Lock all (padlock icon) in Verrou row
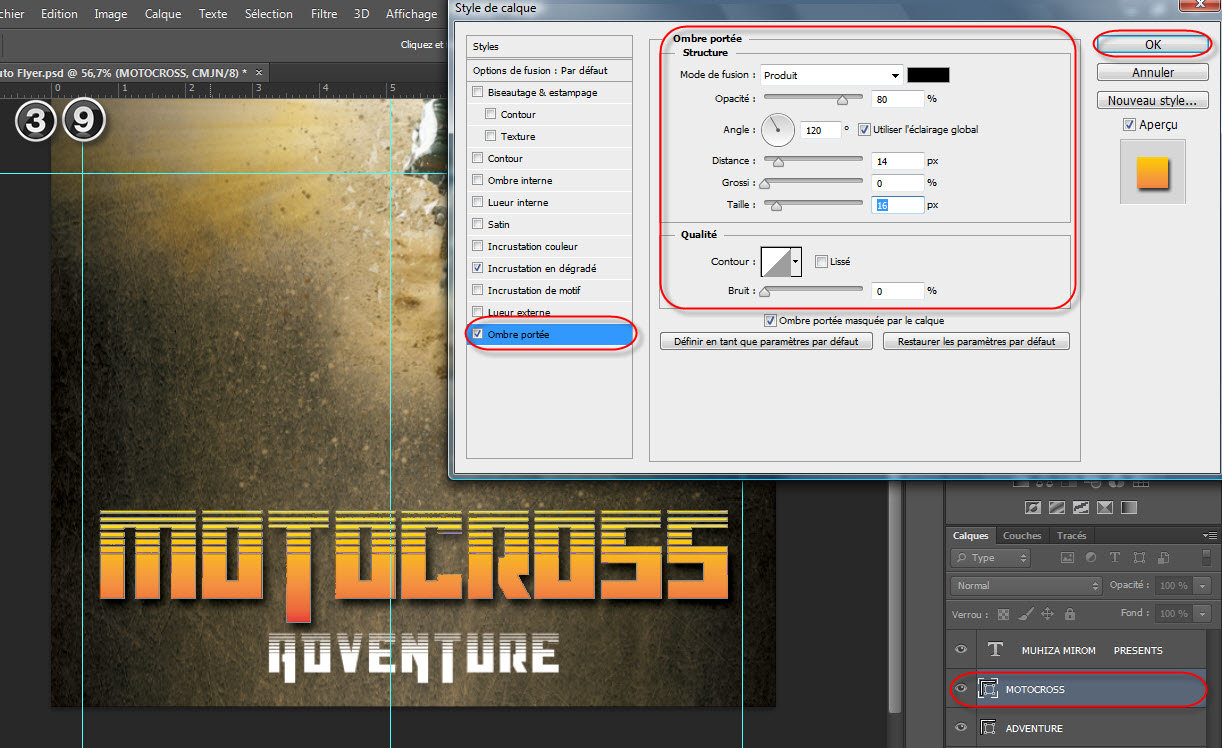1222x748 pixels. 1070,614
